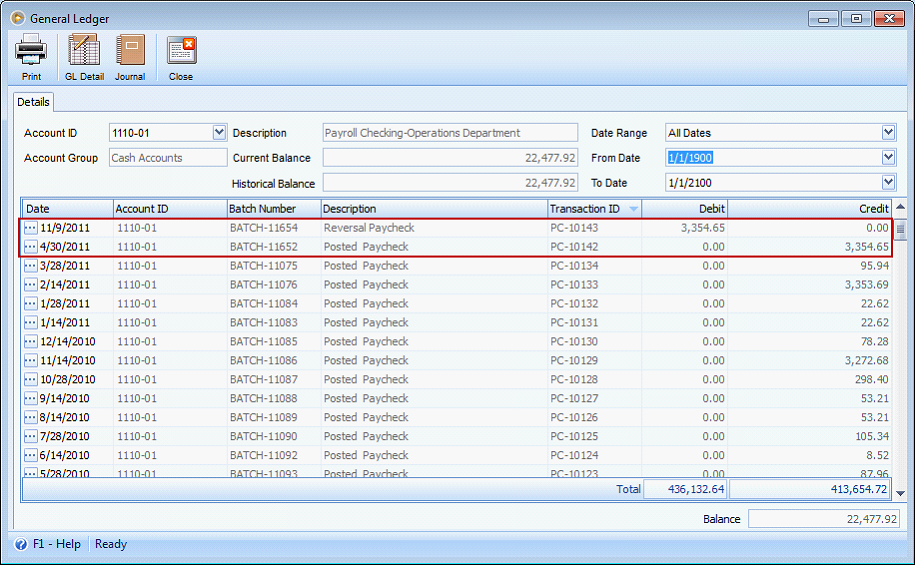This screenshot has height=566, width=916.
Task: Open drill-down button for 7/28/2010 row
Action: [x=30, y=436]
